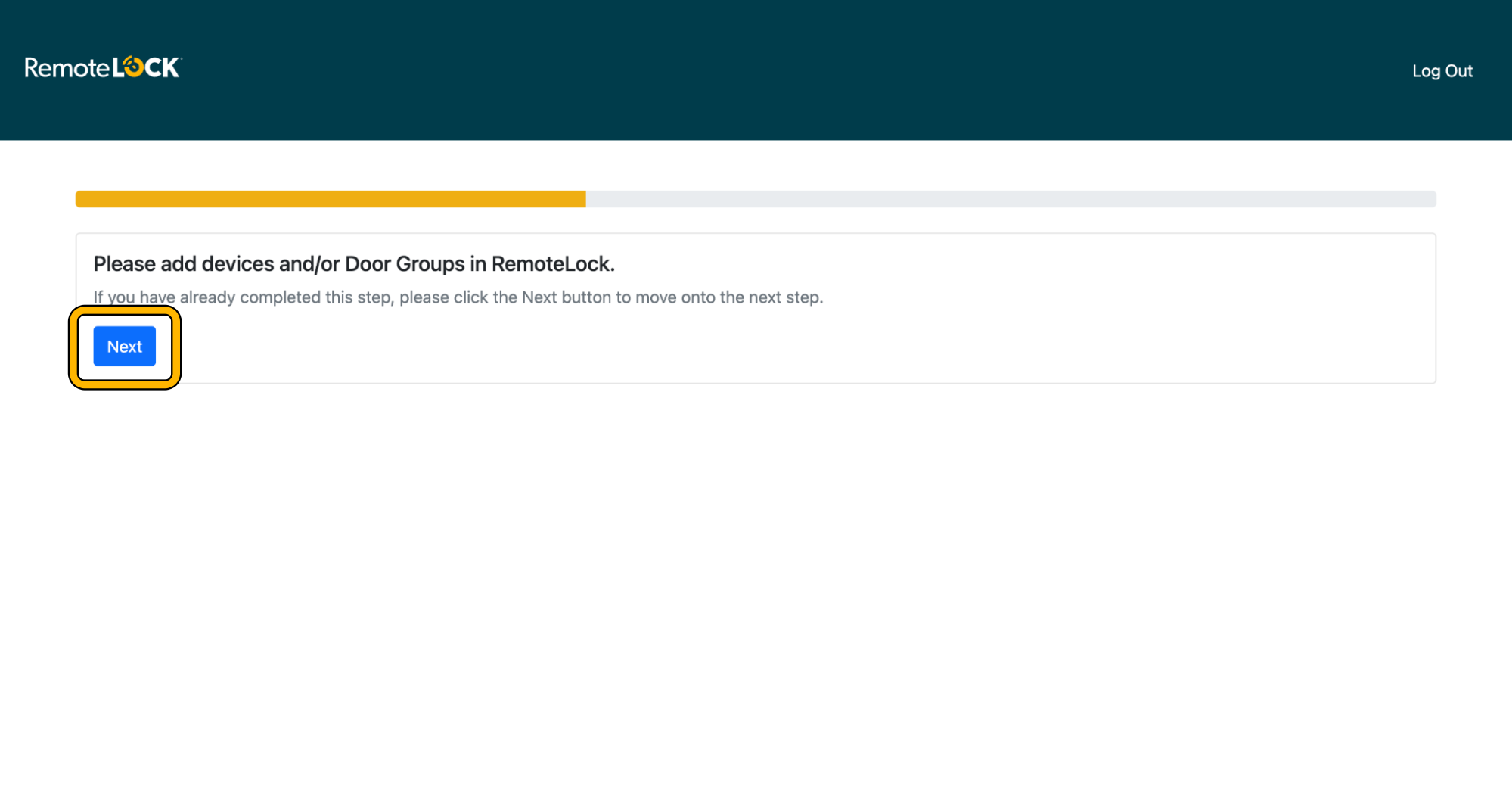Select the orange lock icon in the logo
Viewport: 1512px width, 803px height.
(132, 67)
